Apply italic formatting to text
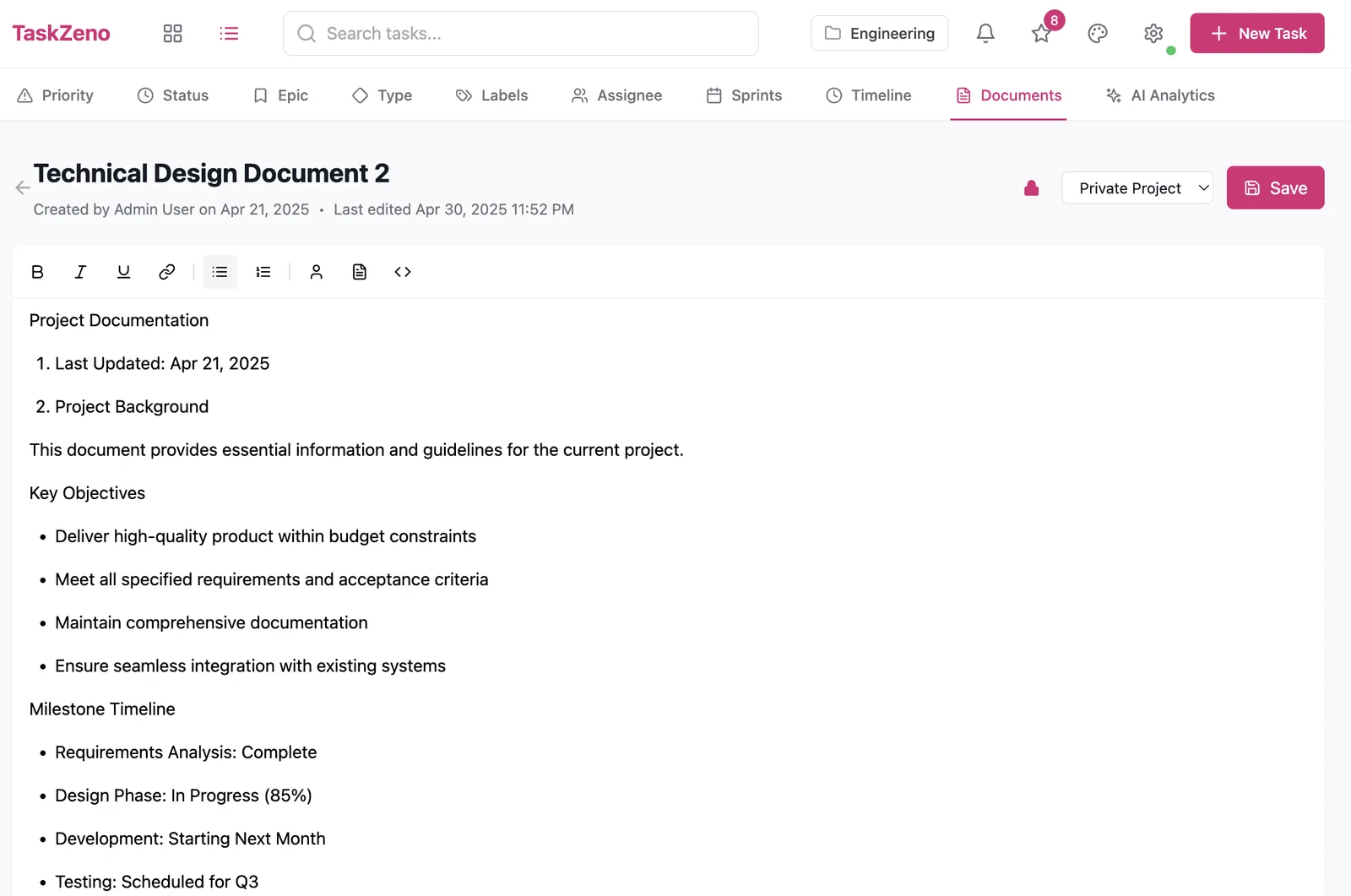The width and height of the screenshot is (1351, 896). click(80, 272)
